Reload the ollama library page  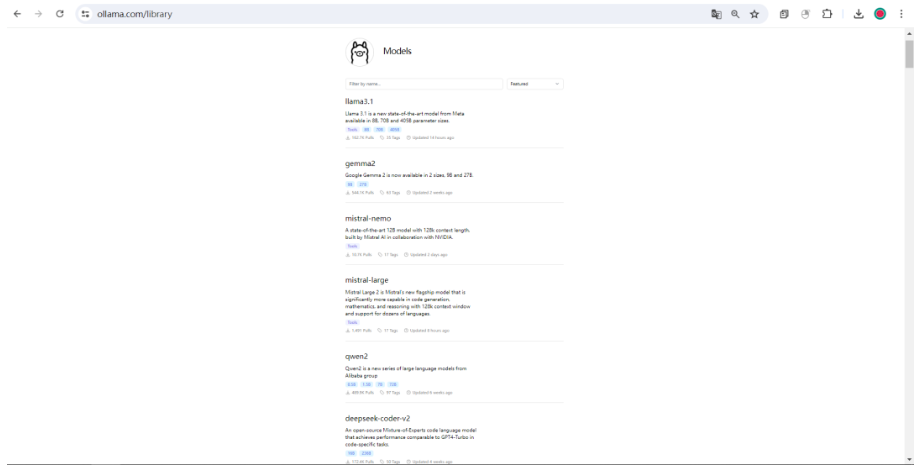tap(59, 14)
